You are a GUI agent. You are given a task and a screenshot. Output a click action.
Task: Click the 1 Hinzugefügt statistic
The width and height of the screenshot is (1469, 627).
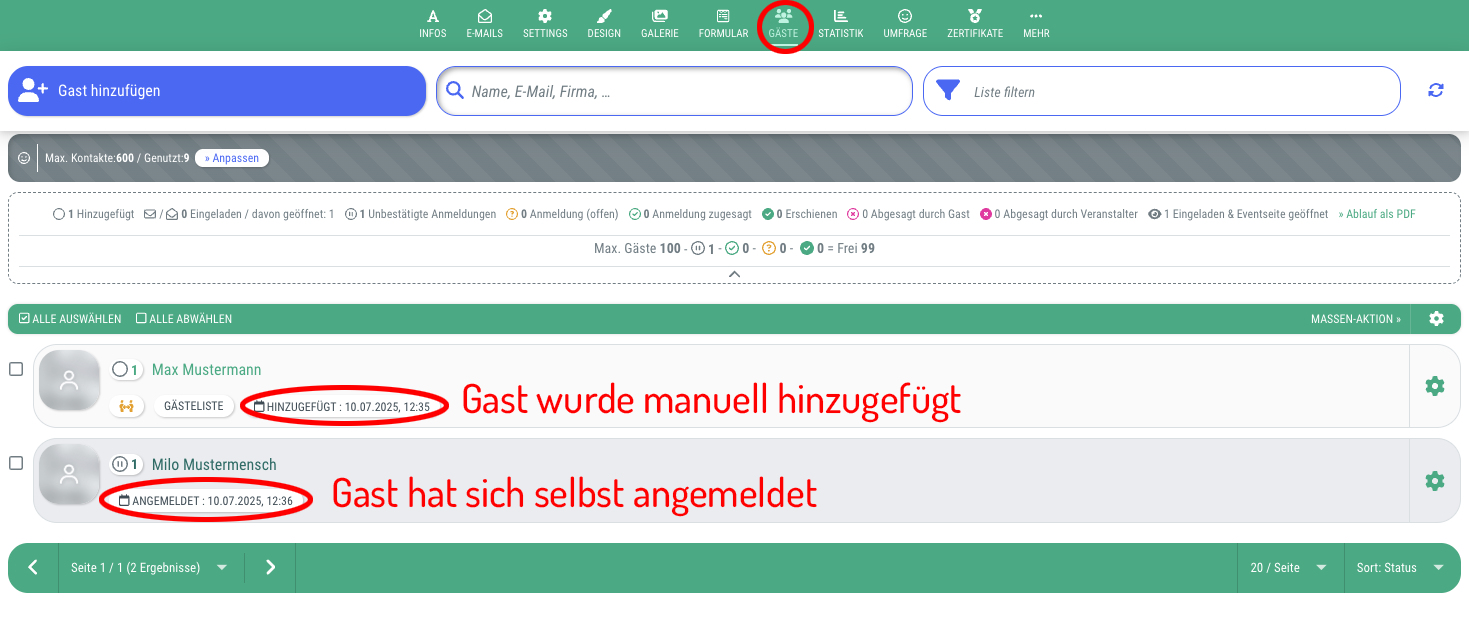(x=93, y=214)
